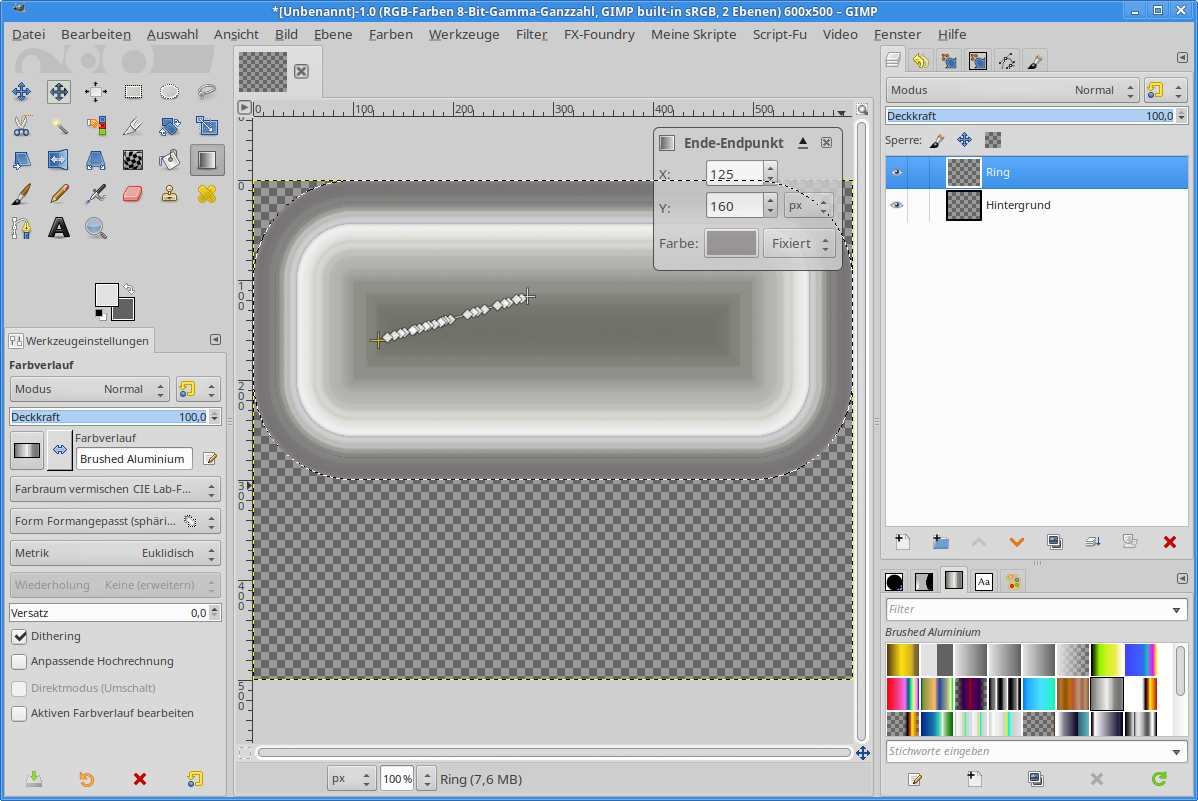Toggle visibility of Hintergrund layer
Image resolution: width=1198 pixels, height=801 pixels.
[897, 205]
